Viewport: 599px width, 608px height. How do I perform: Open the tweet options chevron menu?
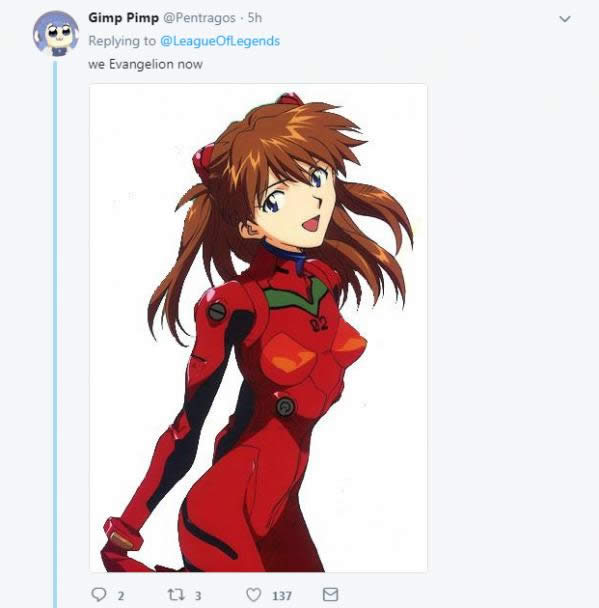[x=565, y=19]
